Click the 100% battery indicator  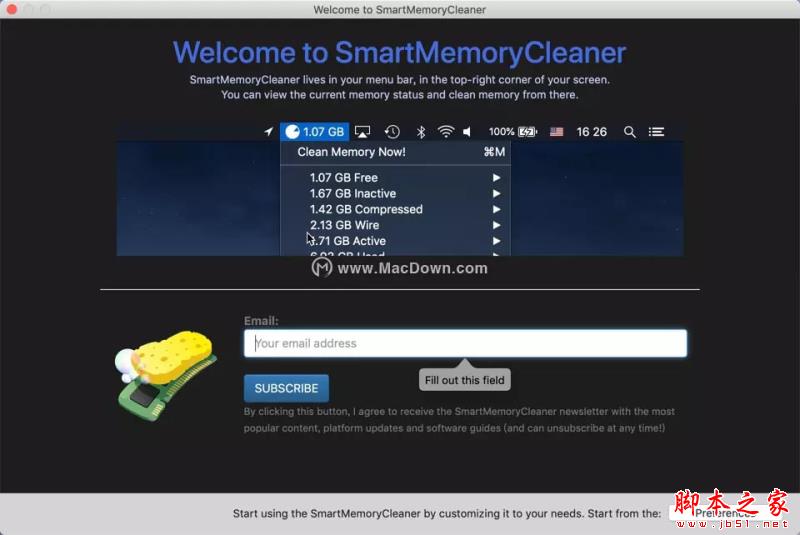[x=513, y=132]
